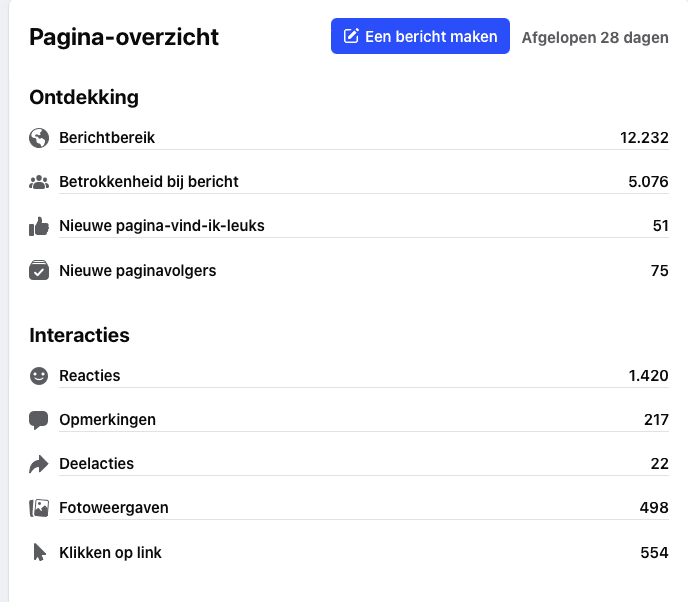Click the share arrow icon for Deelacties
688x602 pixels.
[39, 464]
